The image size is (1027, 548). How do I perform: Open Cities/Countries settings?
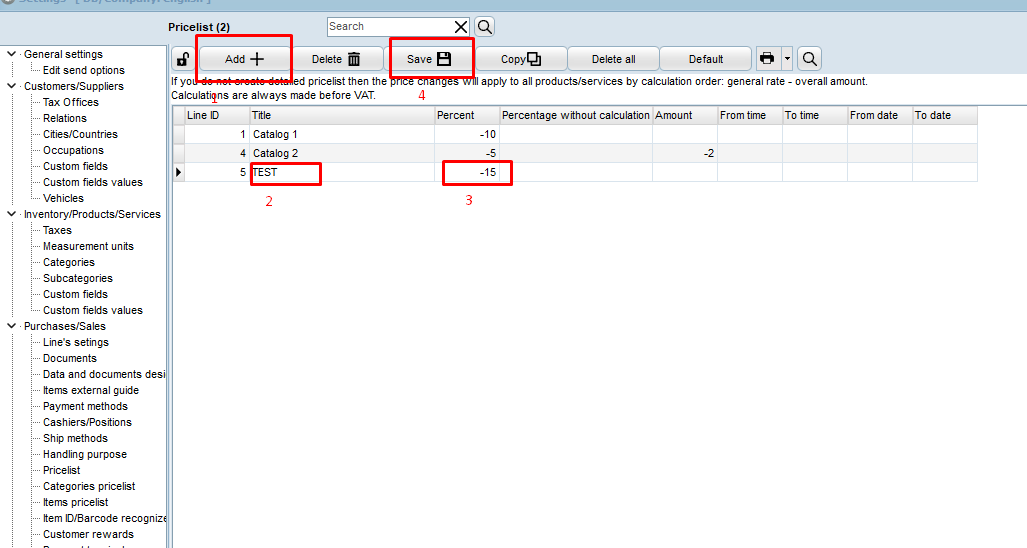click(x=80, y=134)
